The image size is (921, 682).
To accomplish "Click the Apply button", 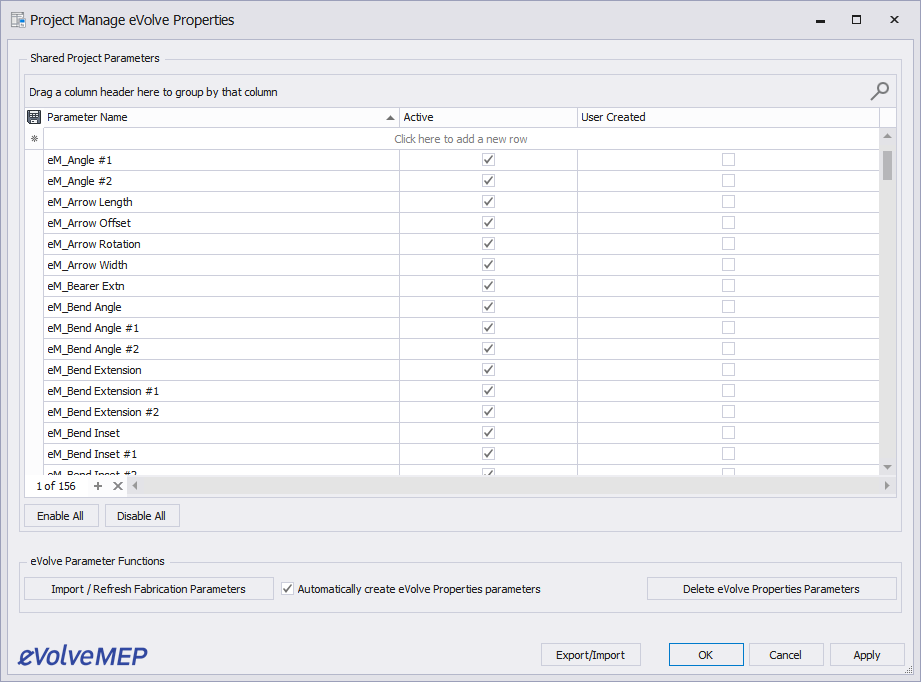I will [x=867, y=654].
